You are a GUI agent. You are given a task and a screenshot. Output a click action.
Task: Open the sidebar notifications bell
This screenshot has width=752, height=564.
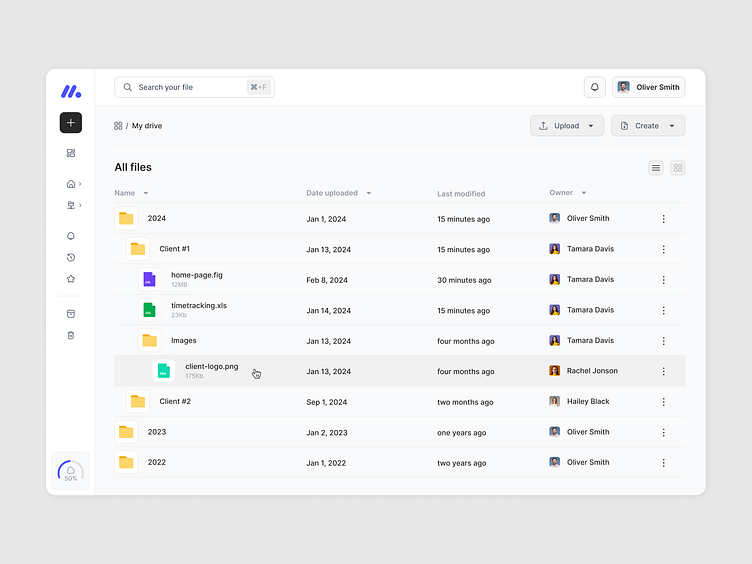point(70,236)
